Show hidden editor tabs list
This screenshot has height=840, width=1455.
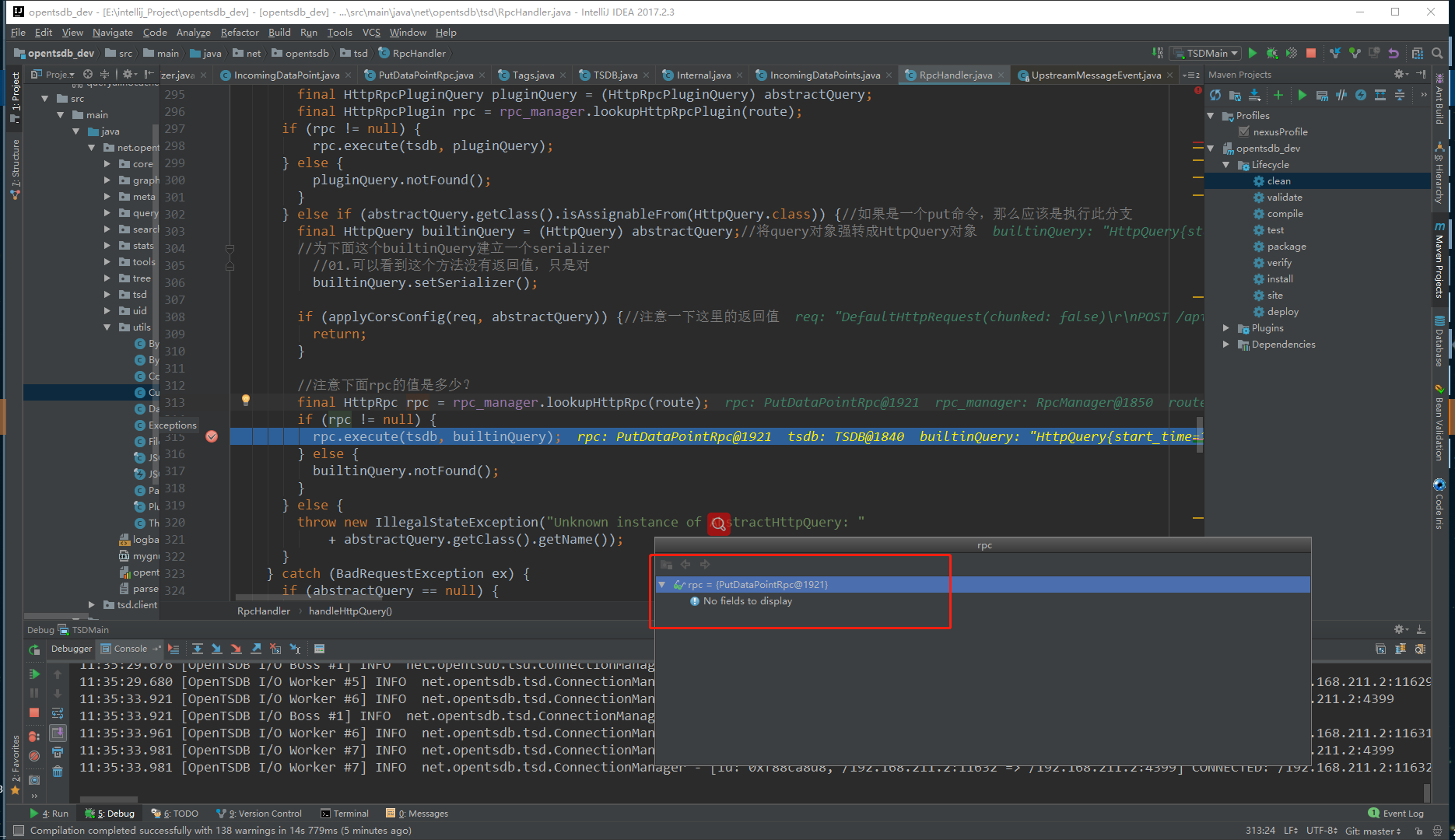coord(1190,75)
